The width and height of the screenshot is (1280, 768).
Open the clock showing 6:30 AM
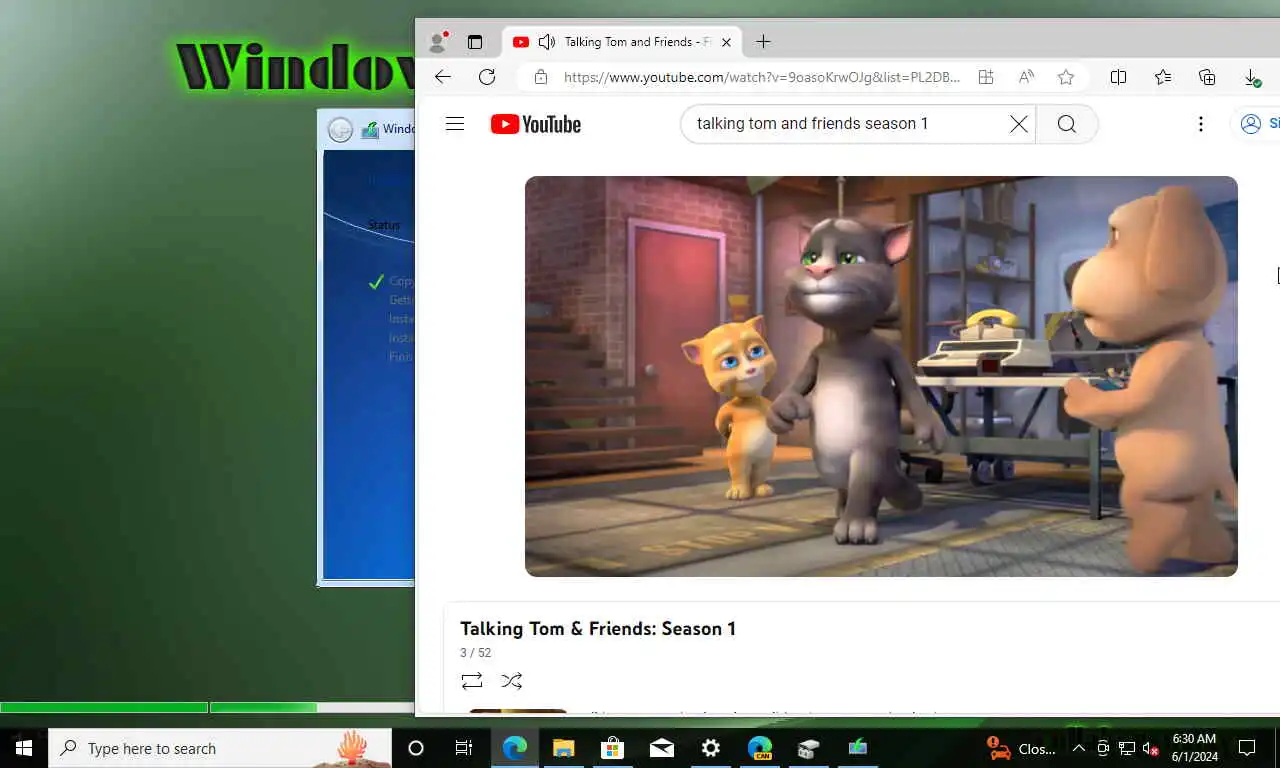coord(1194,748)
